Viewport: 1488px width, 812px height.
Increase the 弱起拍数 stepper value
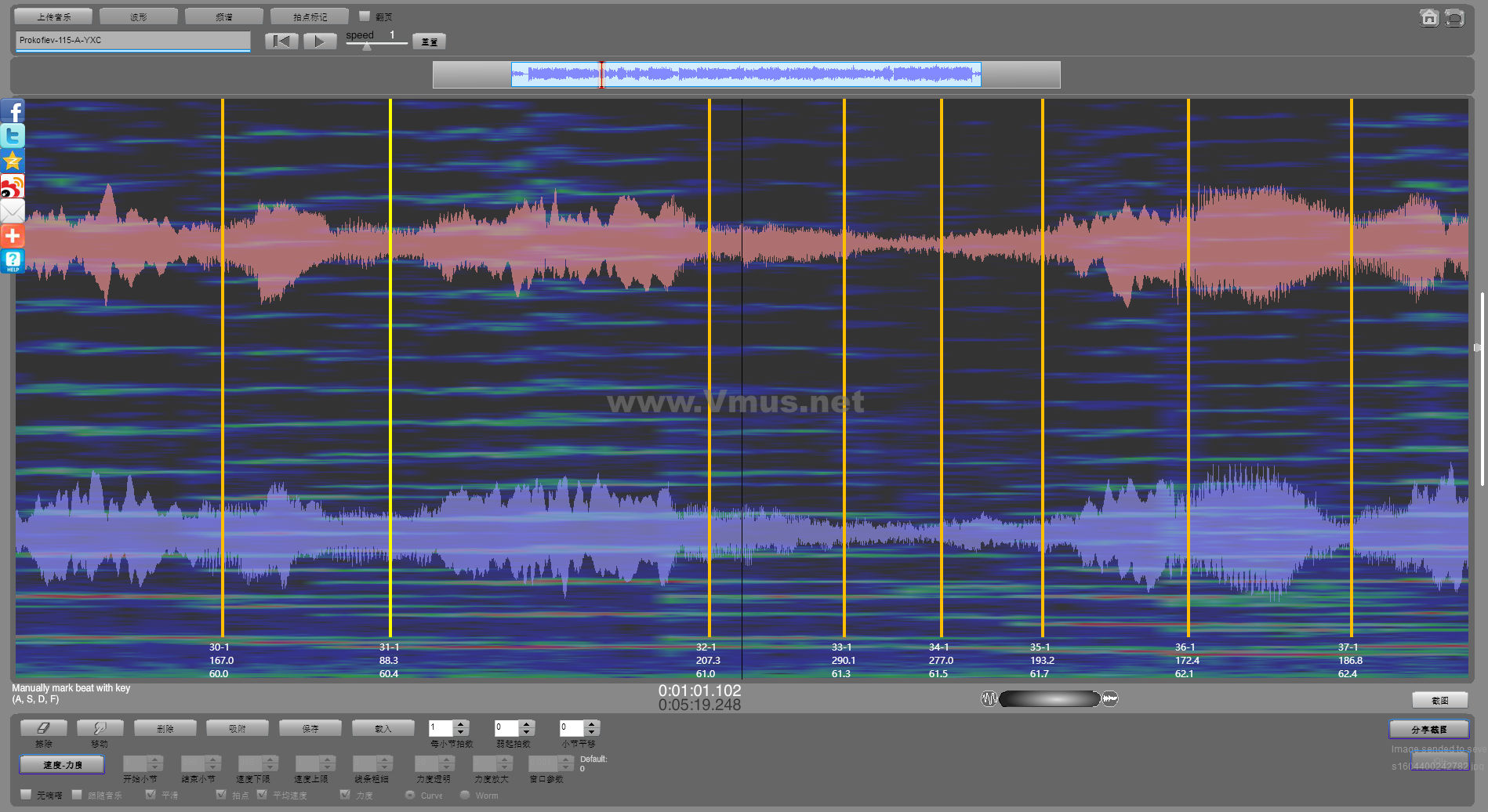(x=527, y=724)
